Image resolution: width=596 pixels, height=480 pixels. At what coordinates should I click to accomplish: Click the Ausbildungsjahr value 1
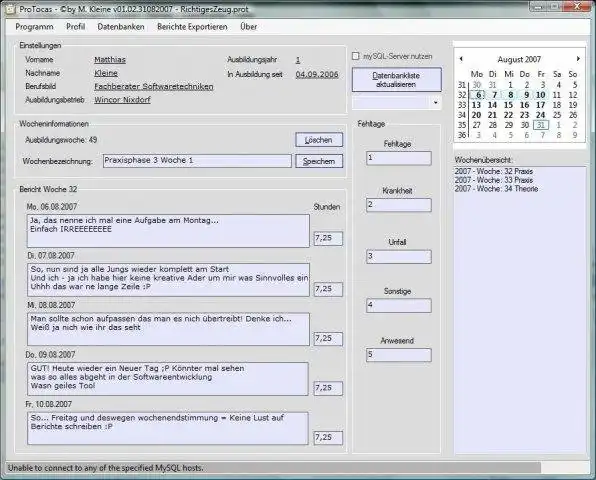pos(298,60)
